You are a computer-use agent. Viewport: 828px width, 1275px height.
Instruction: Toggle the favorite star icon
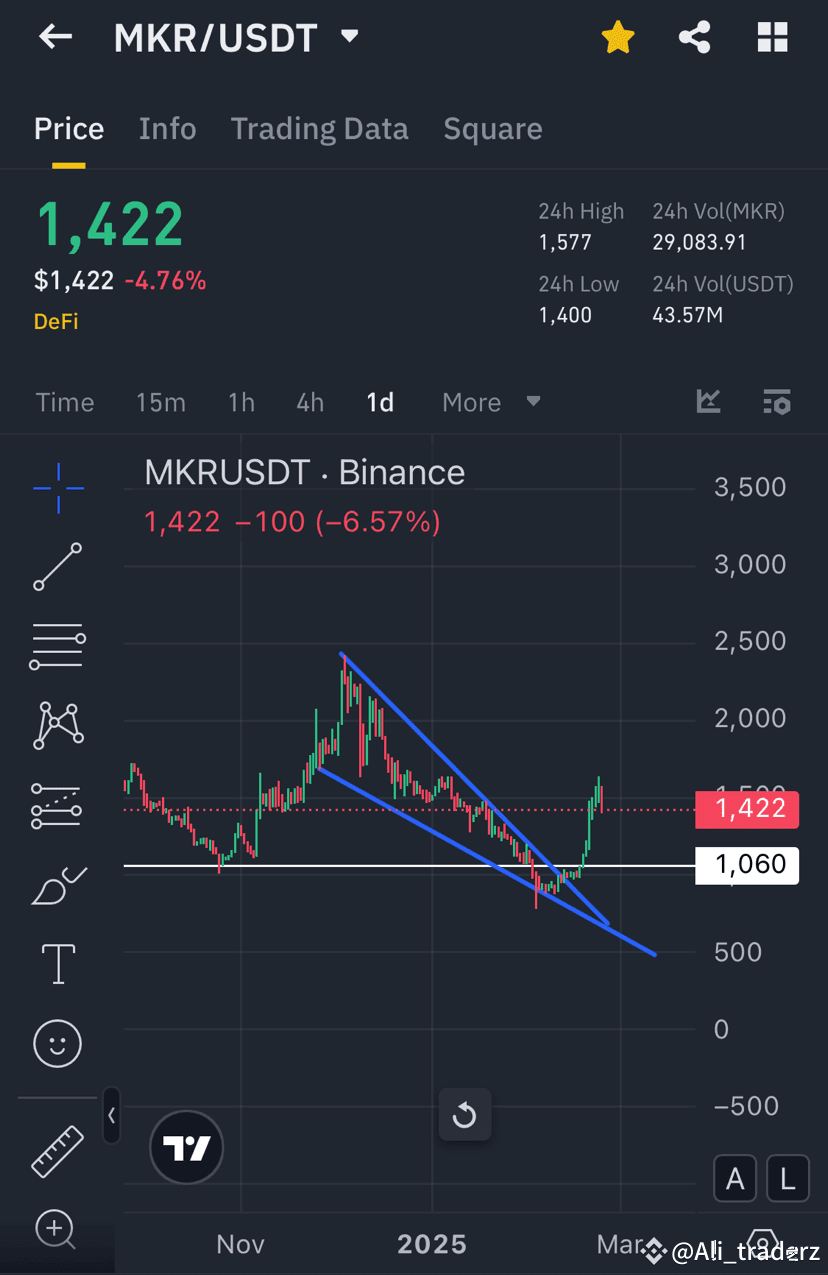point(618,38)
